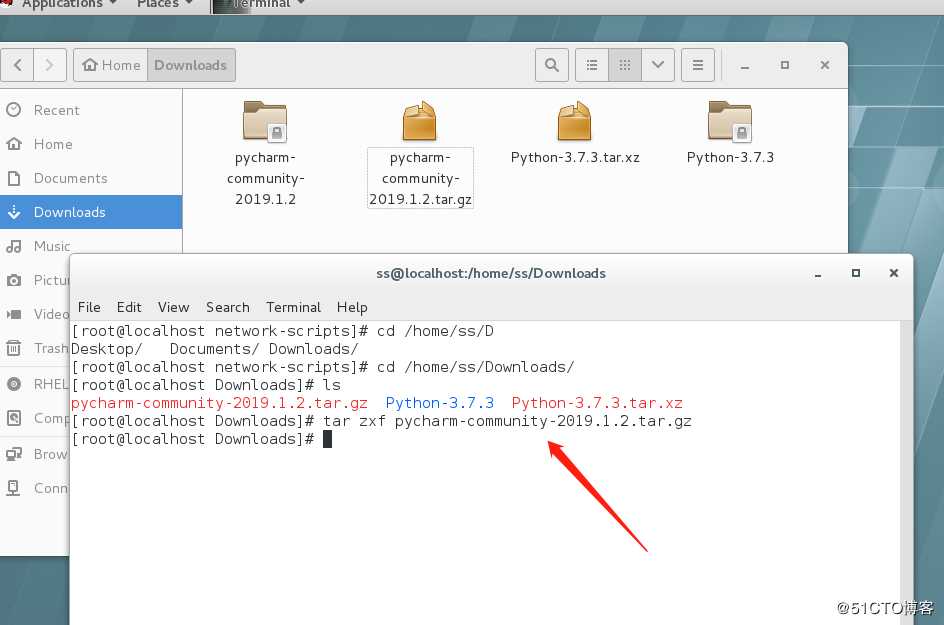
Task: Click red pycharm-community-2019.1.2.tar.gz in ls output
Action: 219,403
